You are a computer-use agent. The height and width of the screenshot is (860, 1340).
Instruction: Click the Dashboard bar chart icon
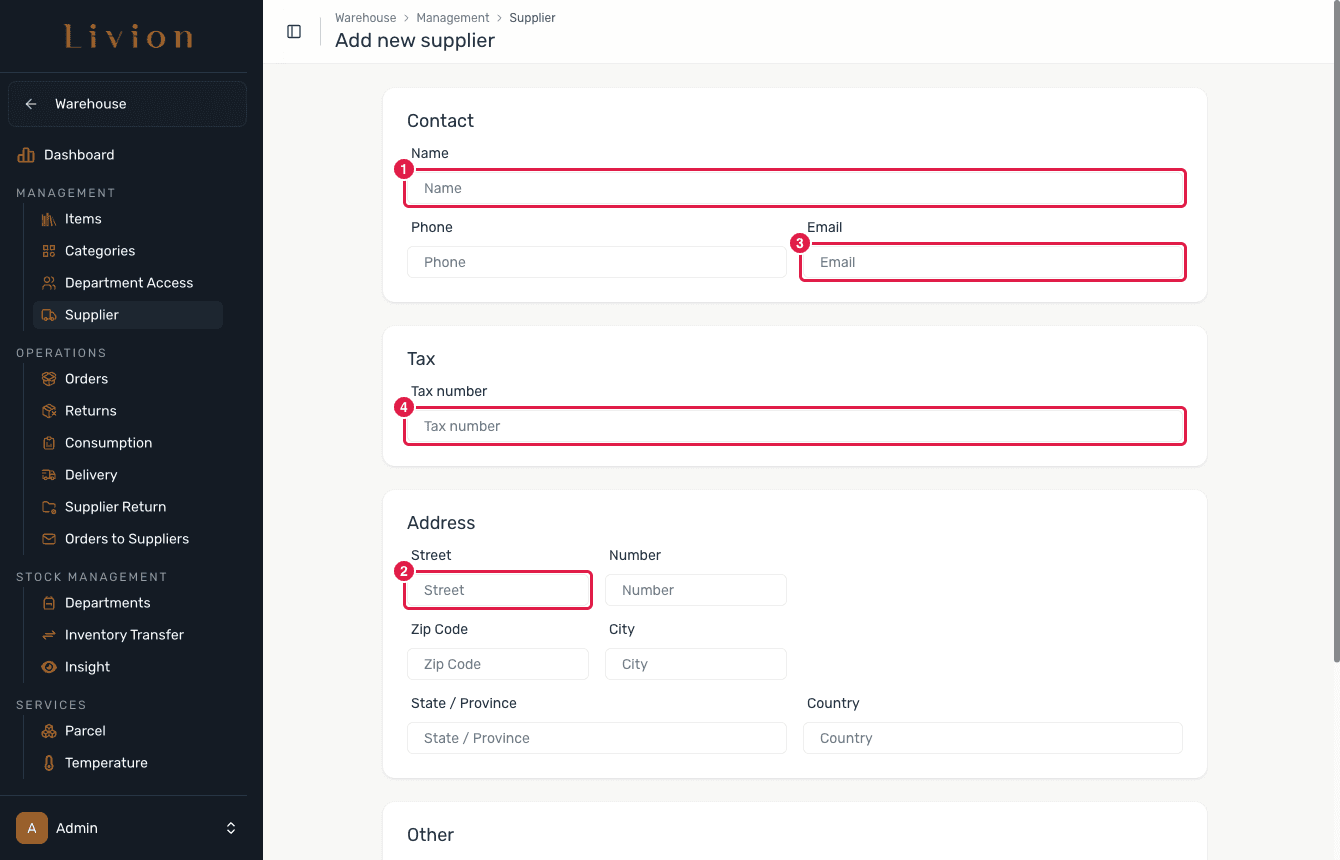[26, 155]
